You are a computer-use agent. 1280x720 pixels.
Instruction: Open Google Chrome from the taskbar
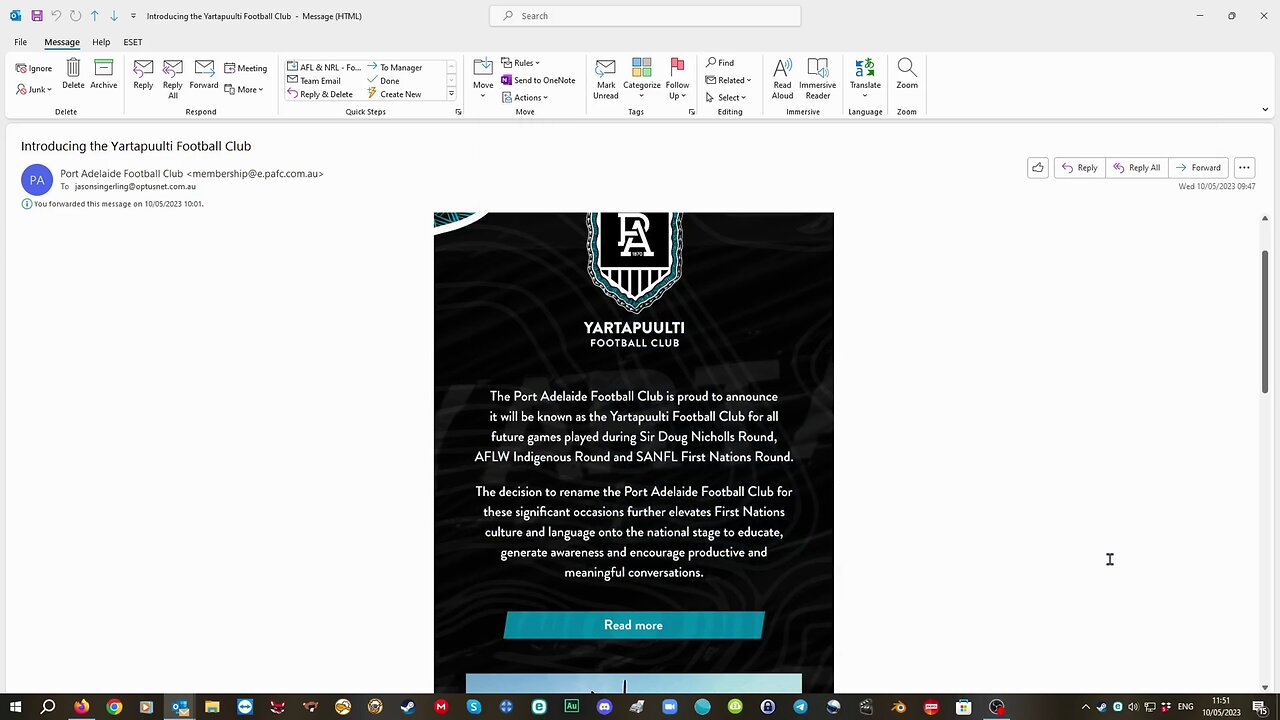point(114,707)
